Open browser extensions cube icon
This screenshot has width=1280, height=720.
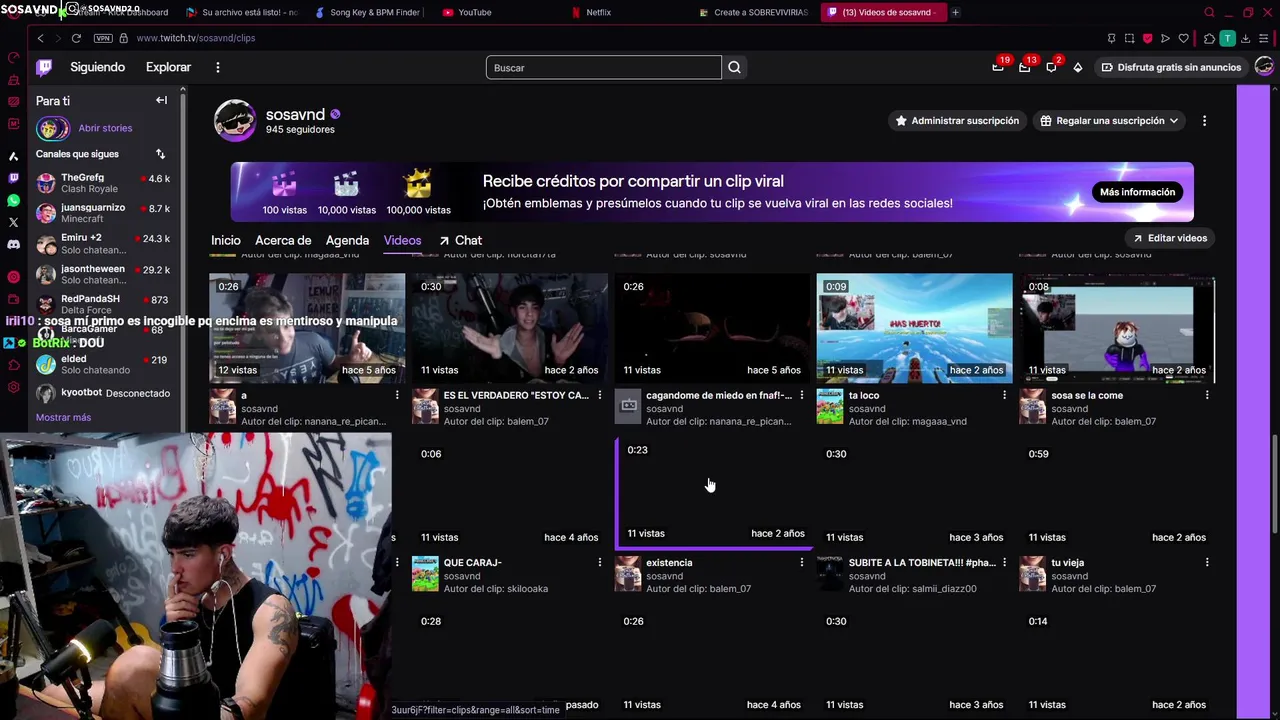tap(1209, 38)
